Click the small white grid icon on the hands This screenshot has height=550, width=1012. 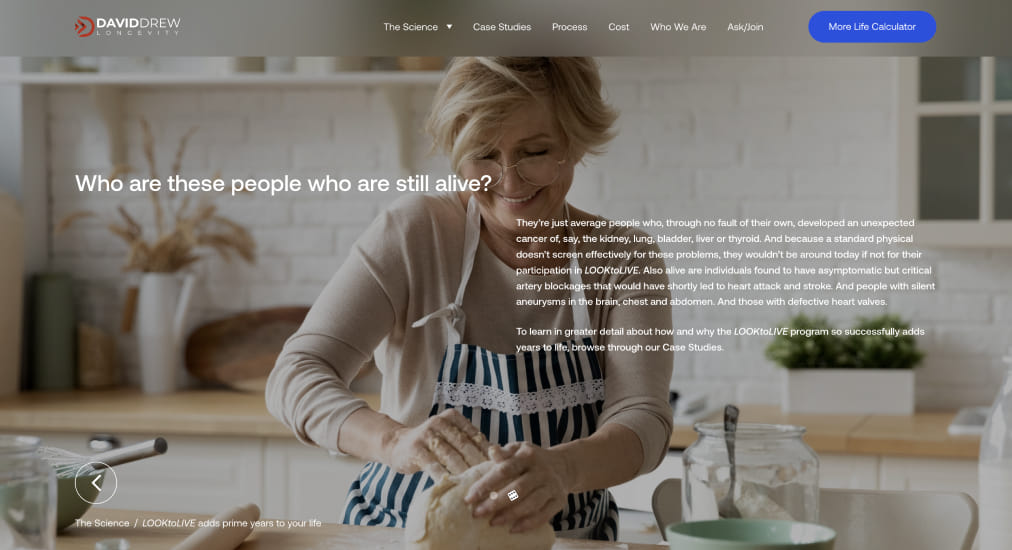[x=512, y=495]
